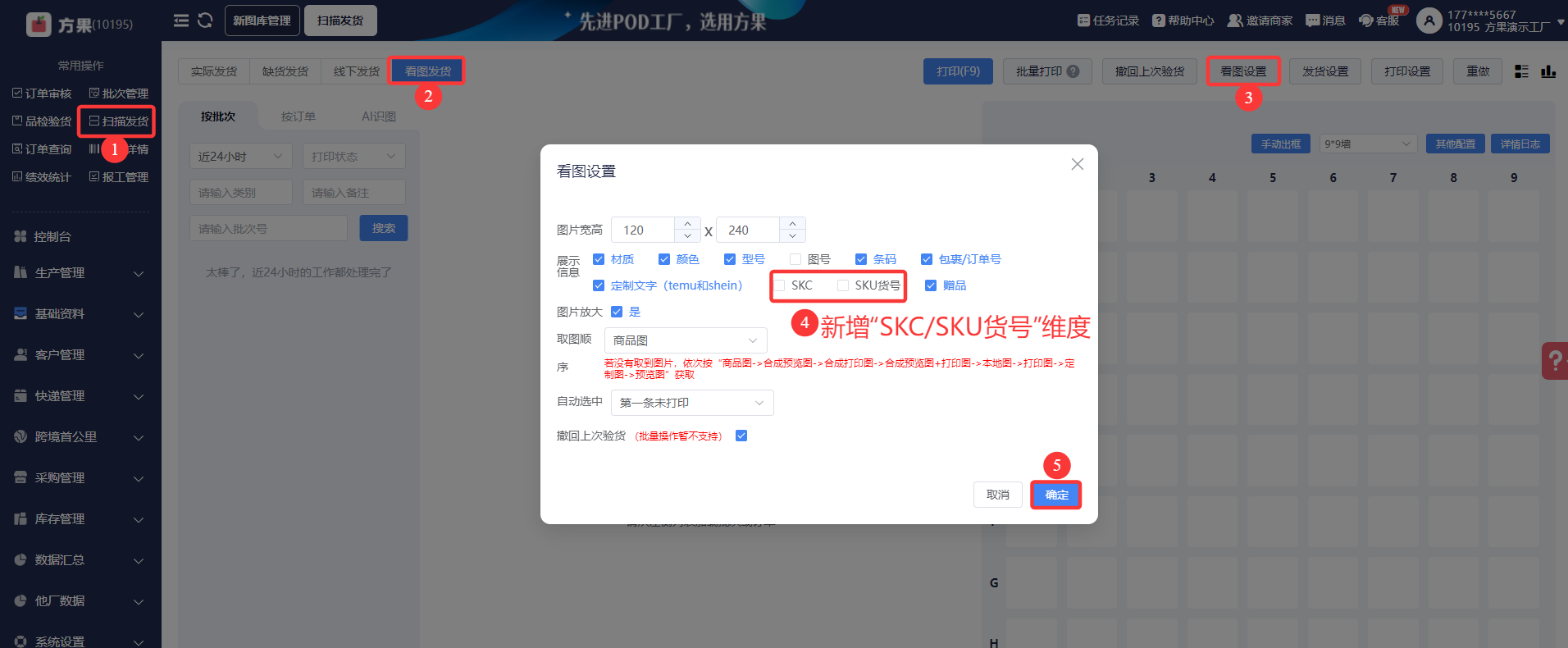Open 新图库管理 page tab
This screenshot has height=648, width=1568.
pyautogui.click(x=262, y=21)
